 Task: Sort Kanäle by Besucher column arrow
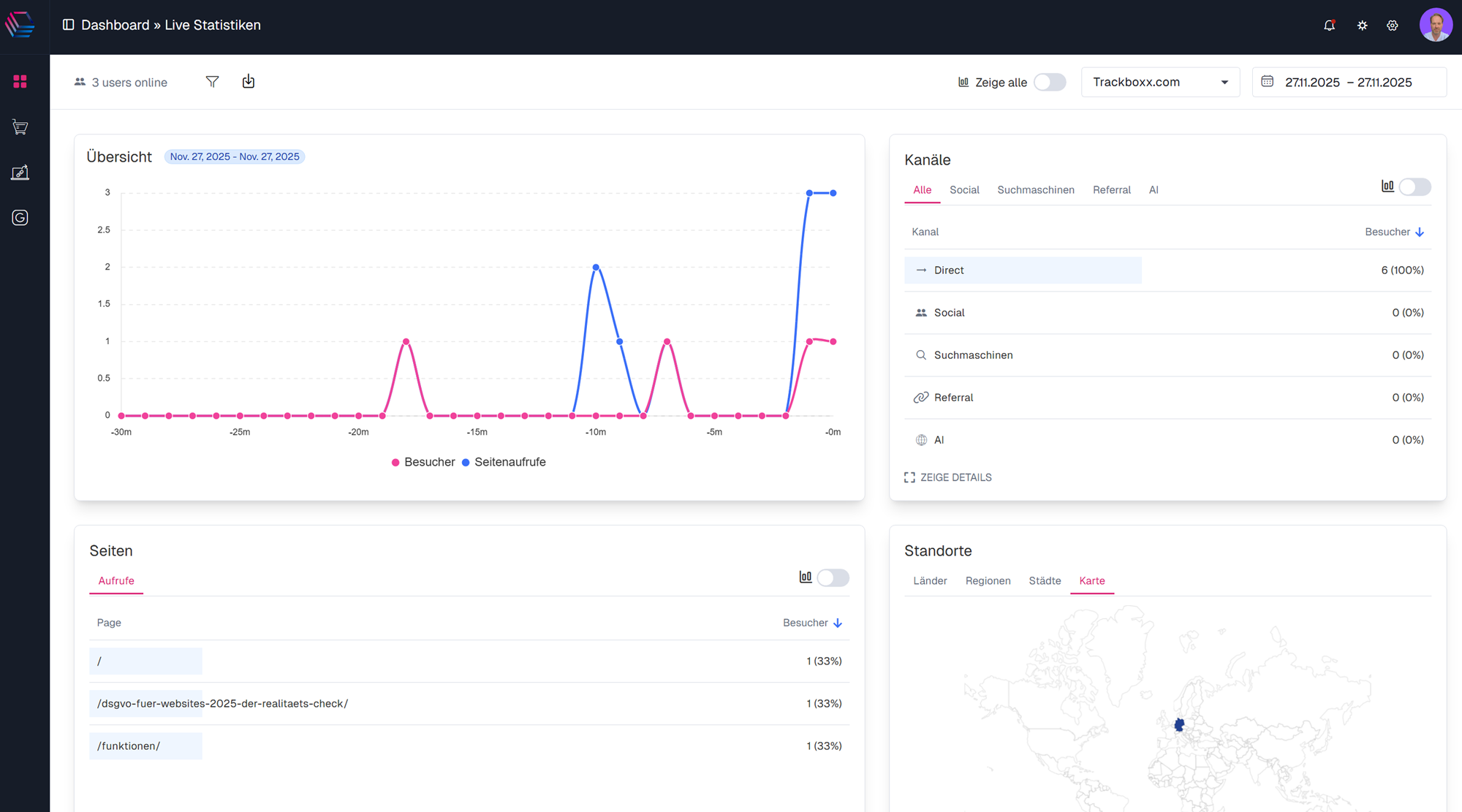point(1419,232)
